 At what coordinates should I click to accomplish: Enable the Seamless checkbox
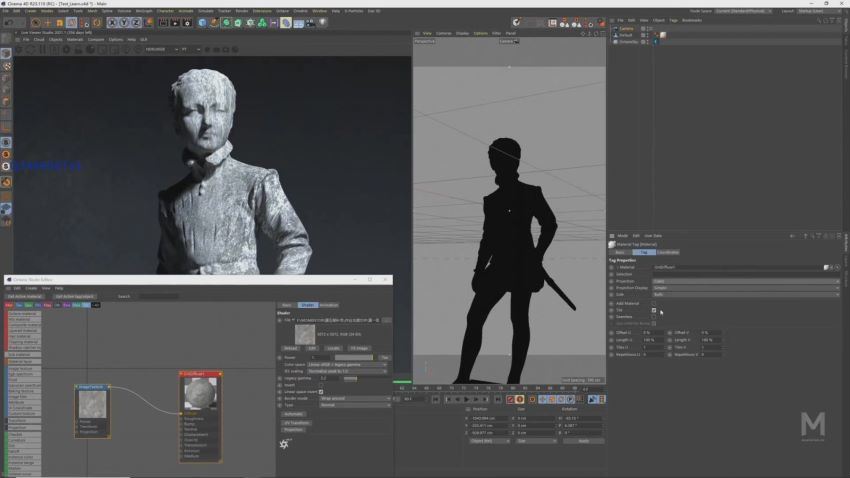pos(654,317)
